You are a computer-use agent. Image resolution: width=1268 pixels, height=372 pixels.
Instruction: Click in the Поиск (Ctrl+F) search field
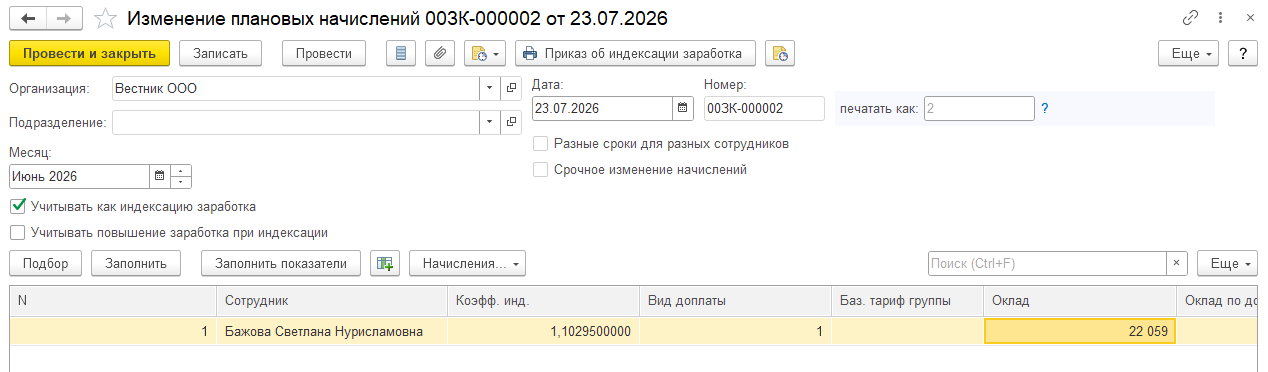tap(1047, 263)
